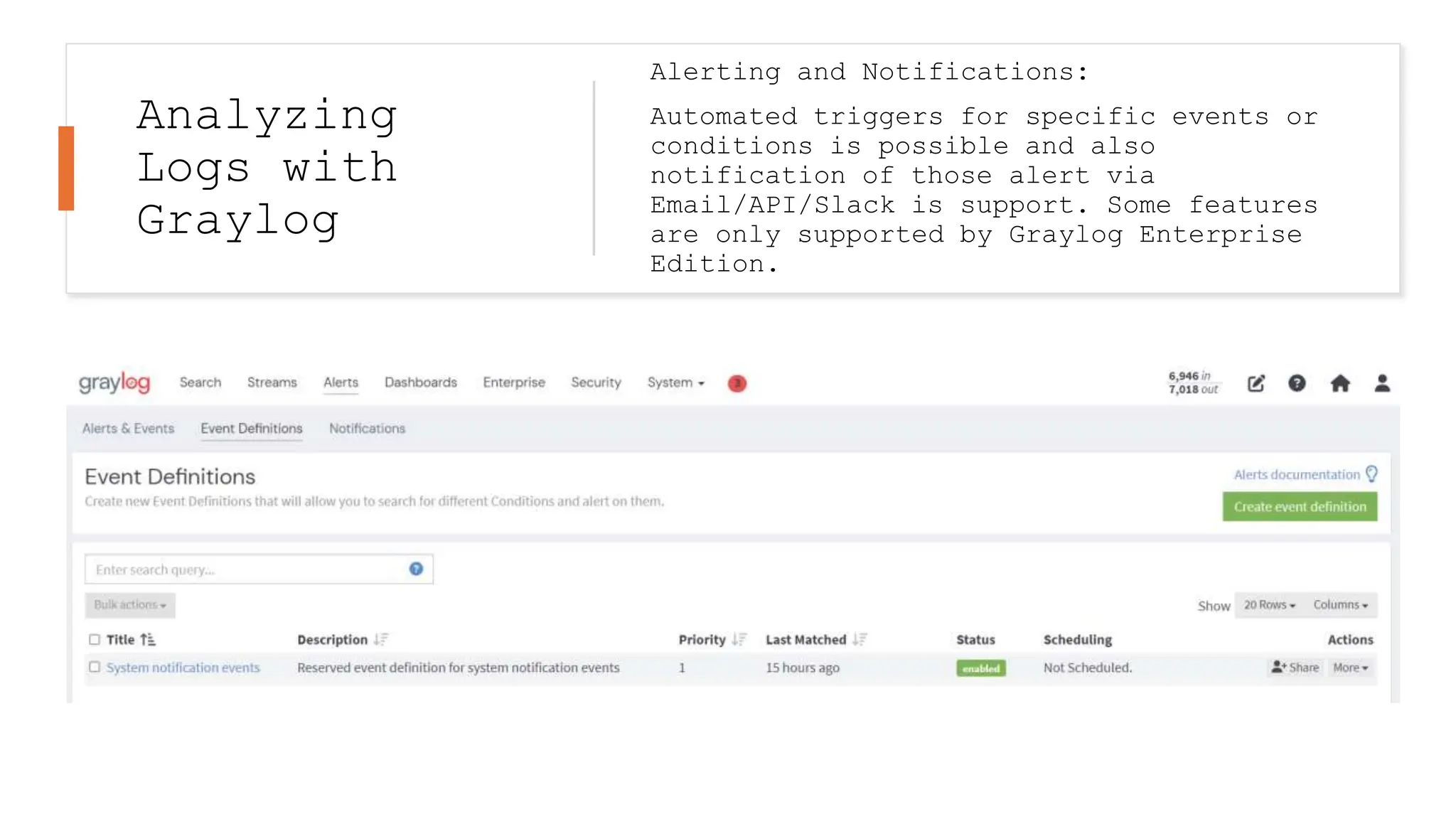
Task: Toggle select-all checkbox beside Title
Action: 95,639
